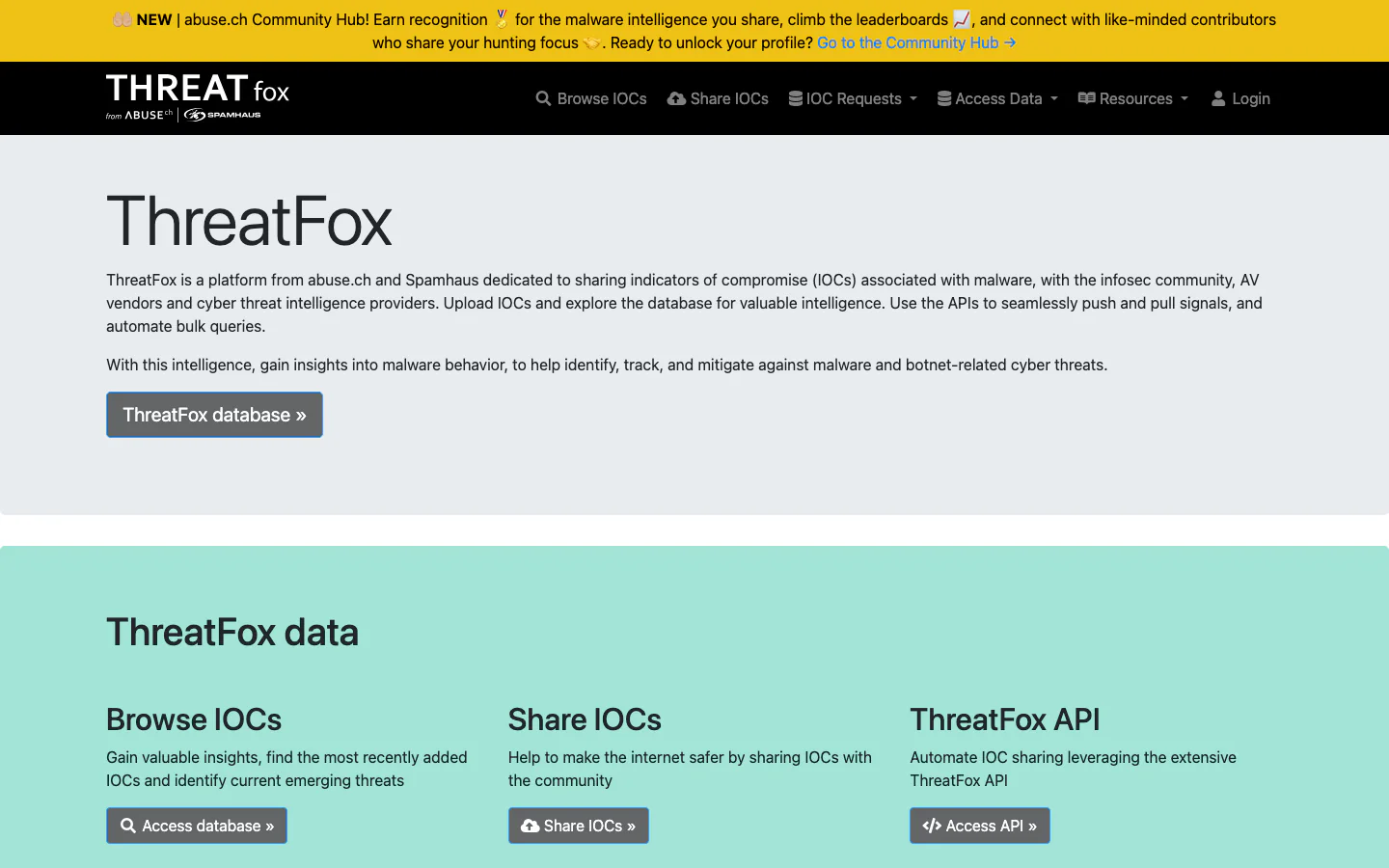Click the ThreatFox data section heading
Viewport: 1389px width, 868px height.
tap(232, 632)
